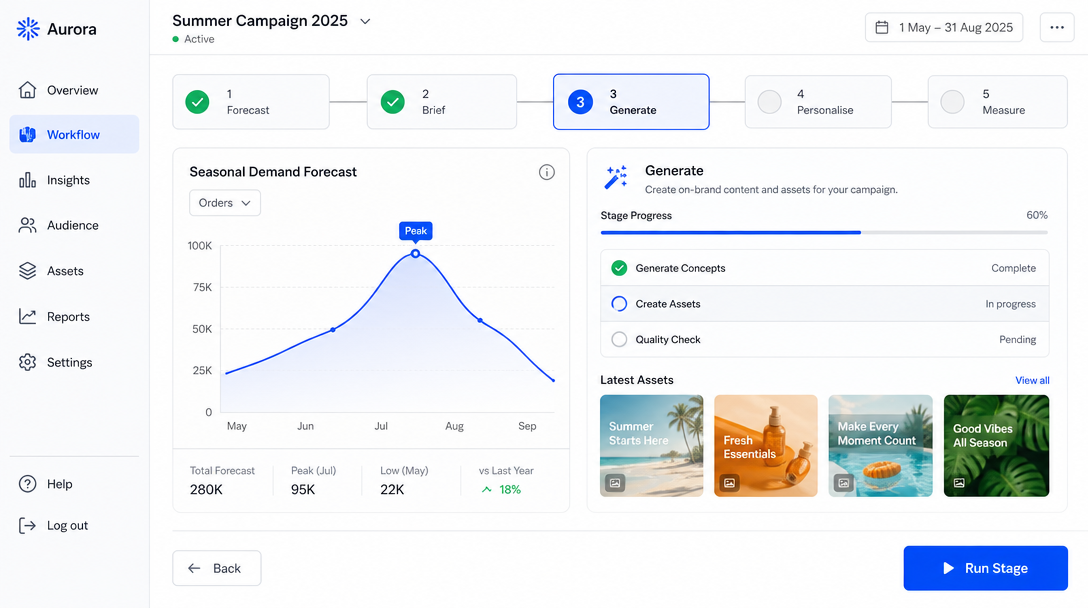Click image icon on Make Every Moment Count asset

(843, 482)
